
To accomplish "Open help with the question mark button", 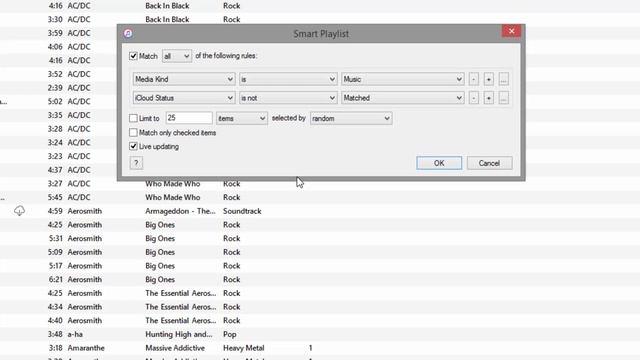I will pos(136,163).
